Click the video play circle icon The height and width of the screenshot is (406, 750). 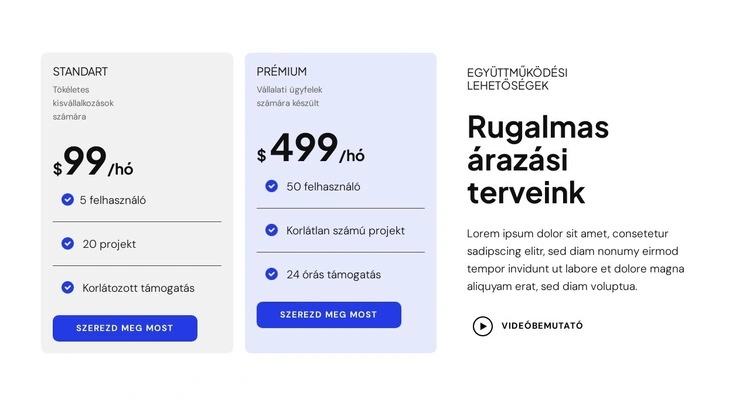coord(482,326)
